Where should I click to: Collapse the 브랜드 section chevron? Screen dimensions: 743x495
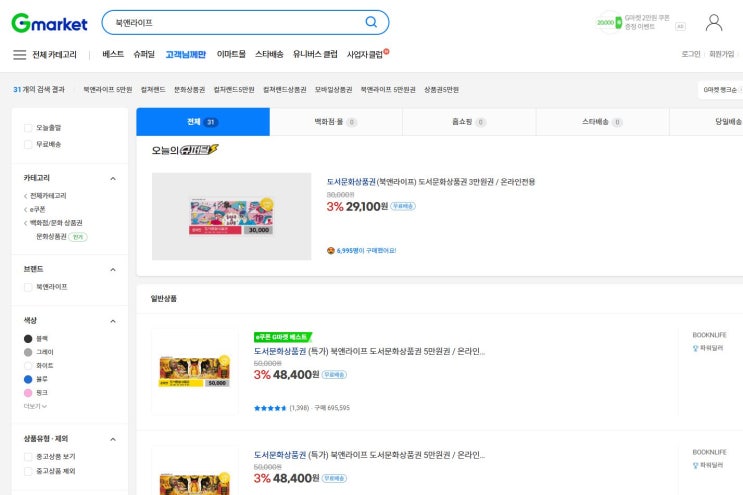(113, 270)
